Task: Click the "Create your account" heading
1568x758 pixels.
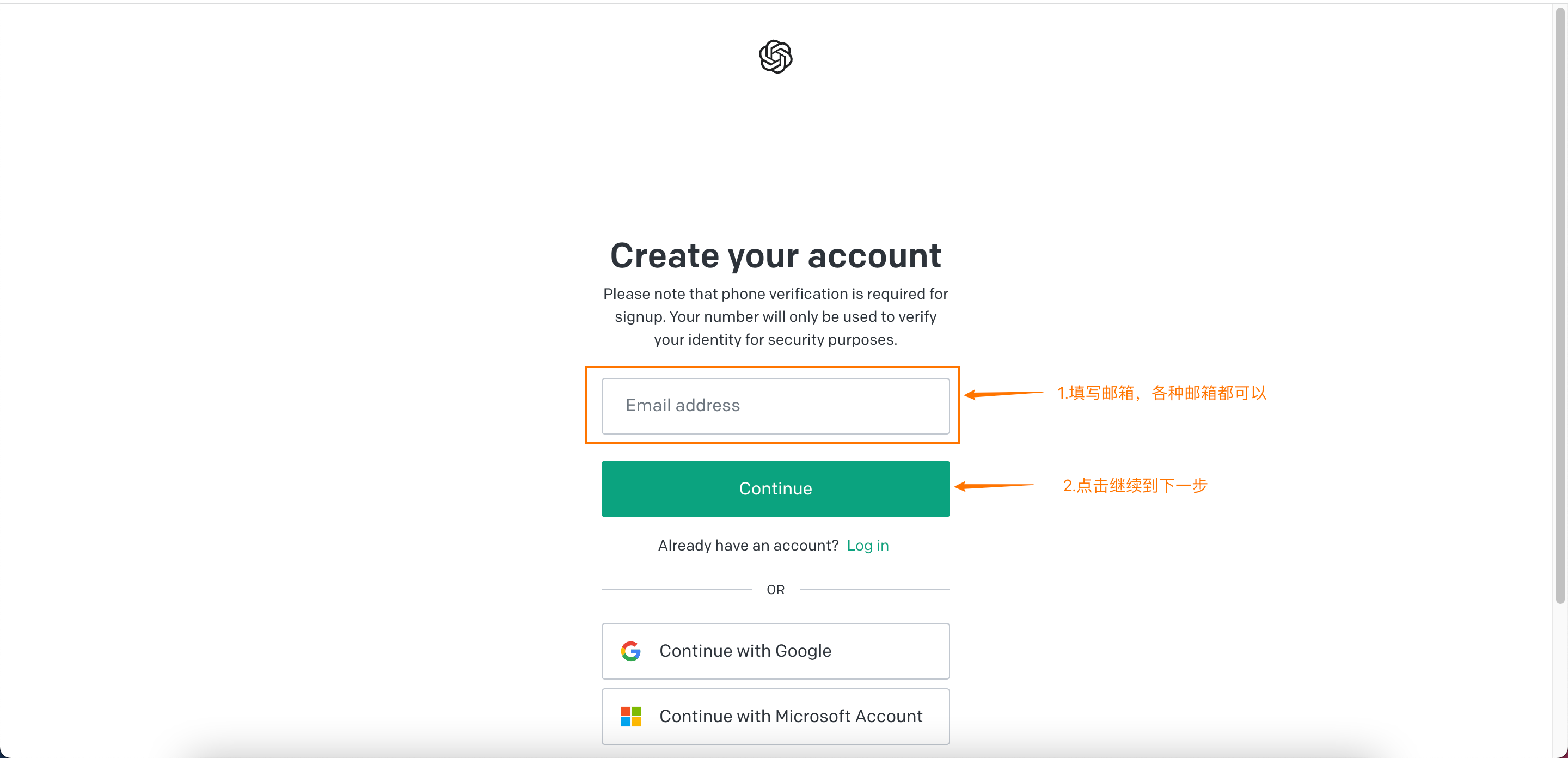Action: coord(775,255)
